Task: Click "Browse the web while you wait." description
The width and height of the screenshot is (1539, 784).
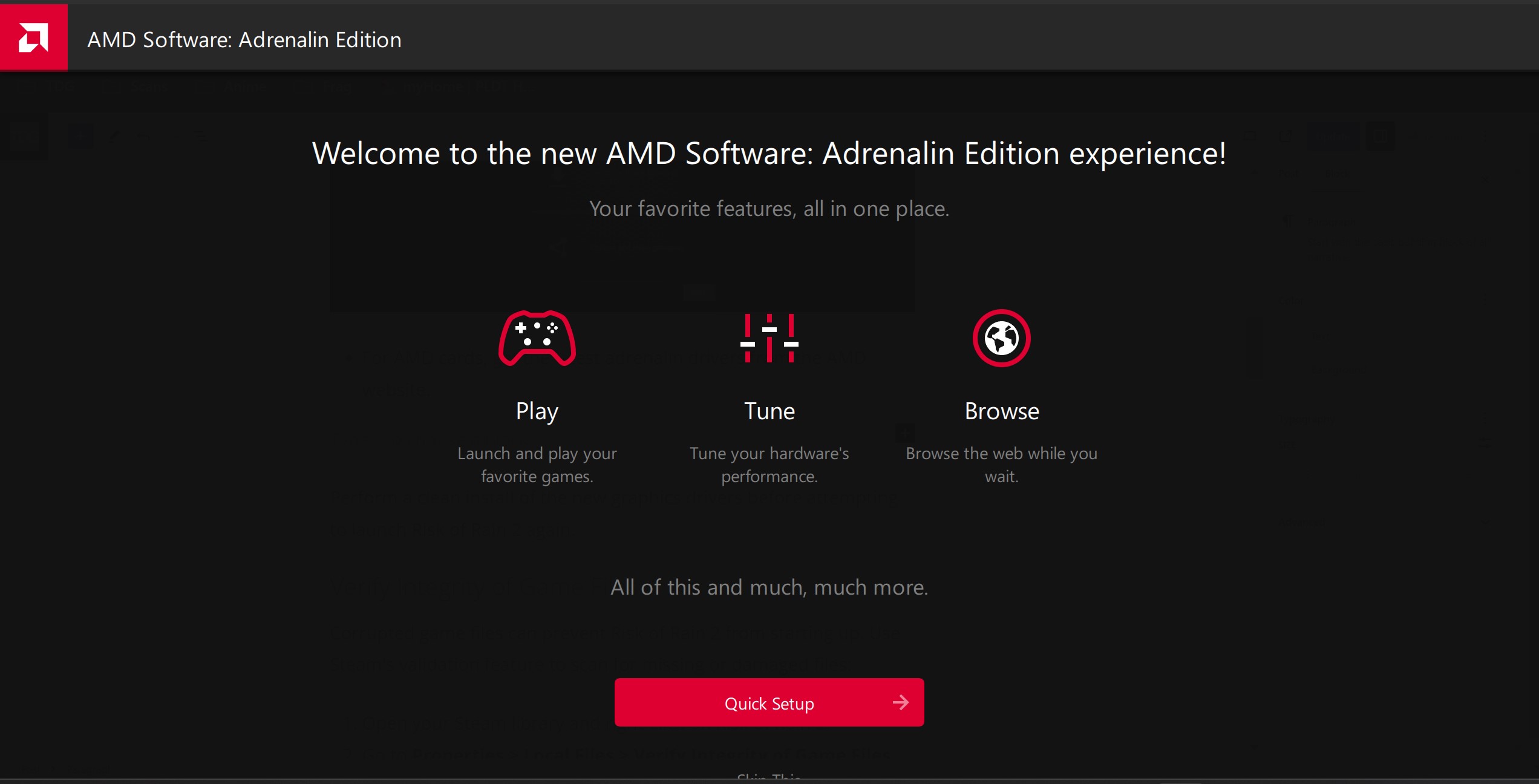Action: [1001, 465]
